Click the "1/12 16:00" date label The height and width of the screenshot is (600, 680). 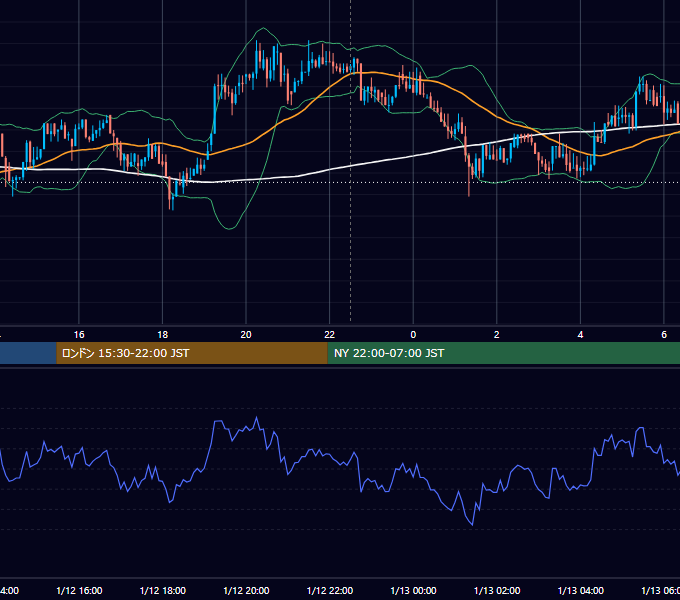pos(79,590)
